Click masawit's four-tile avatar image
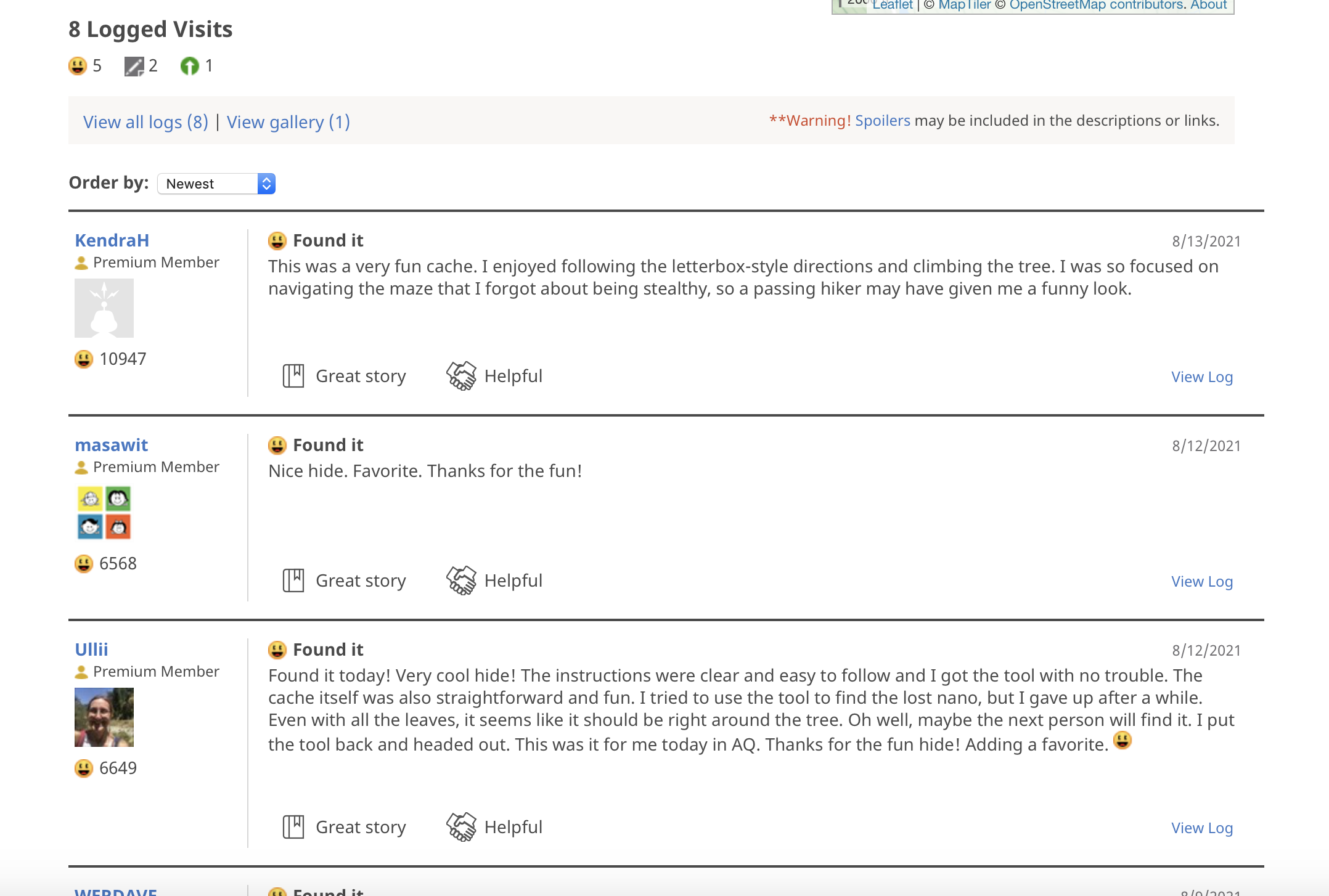This screenshot has height=896, width=1329. [104, 512]
